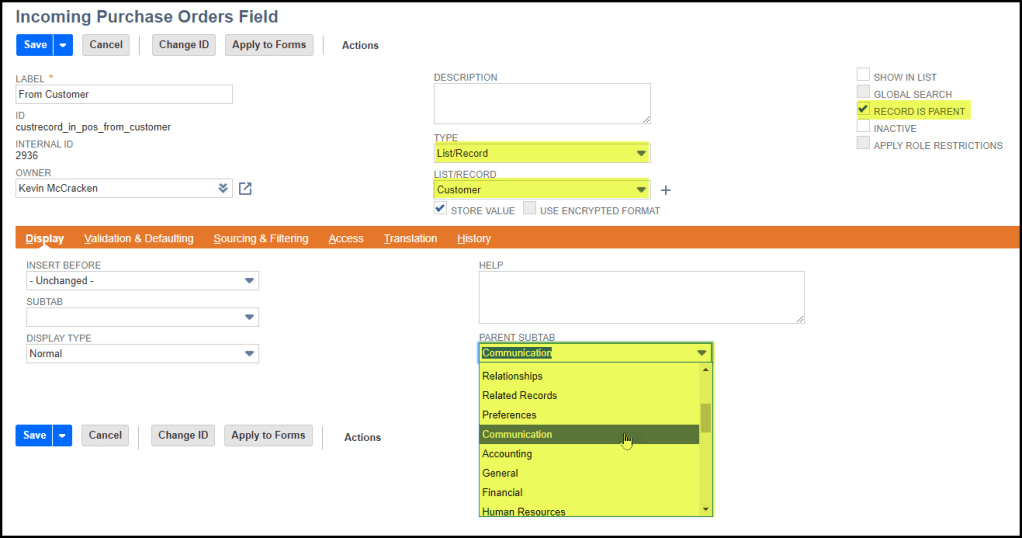Click the top Change ID button

pos(183,45)
